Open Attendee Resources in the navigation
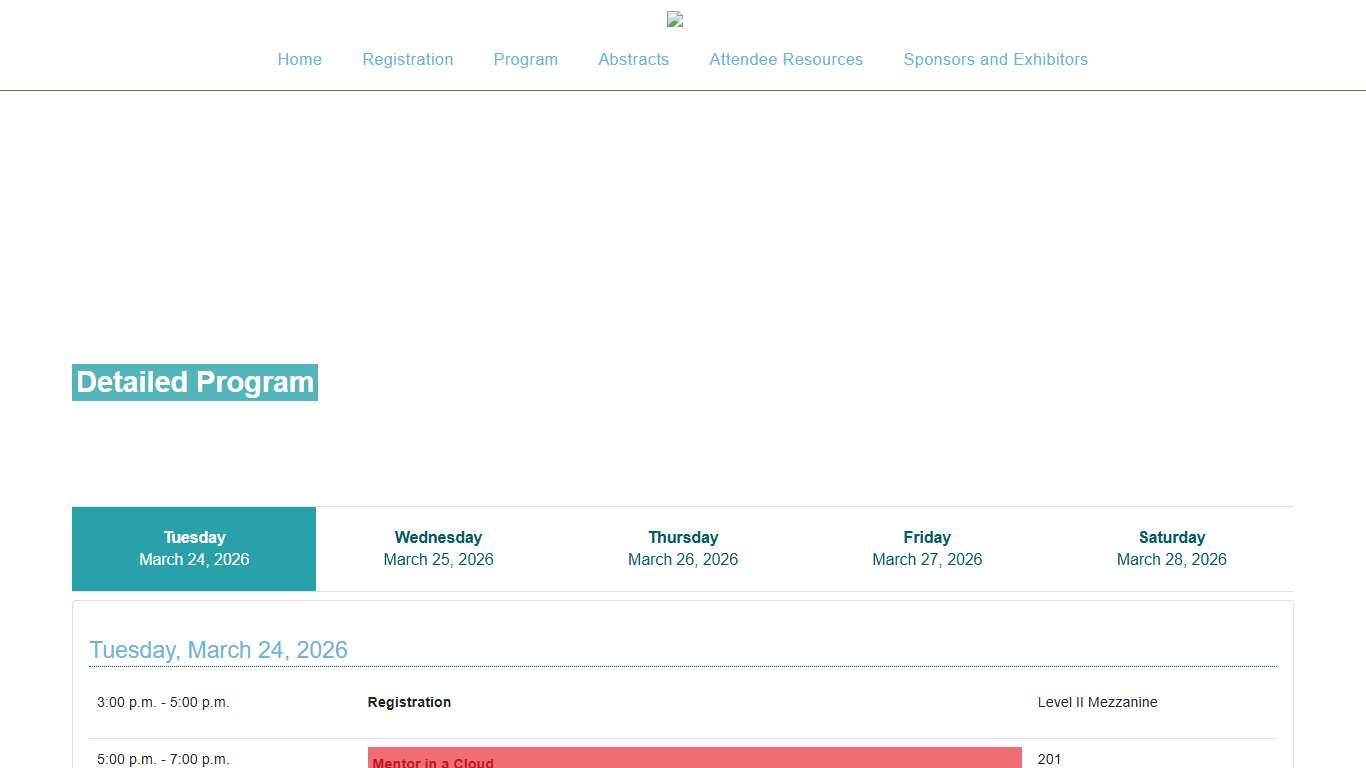Viewport: 1366px width, 768px height. pos(786,59)
